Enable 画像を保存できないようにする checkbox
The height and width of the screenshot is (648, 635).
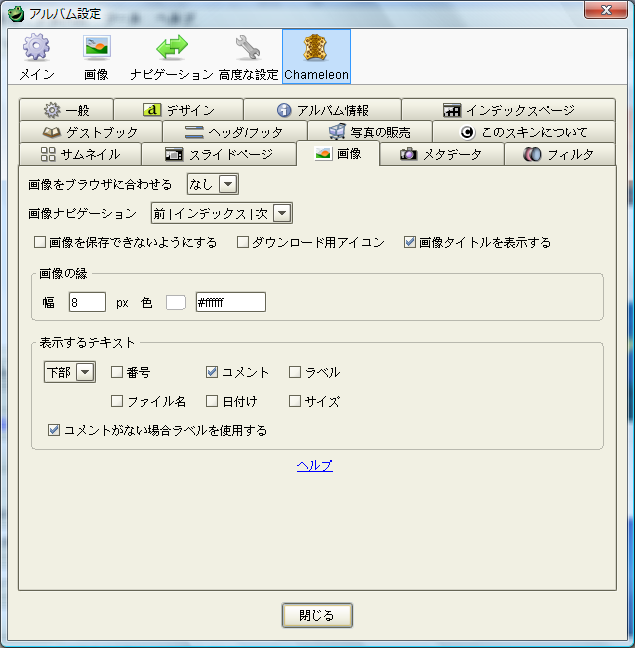[40, 242]
